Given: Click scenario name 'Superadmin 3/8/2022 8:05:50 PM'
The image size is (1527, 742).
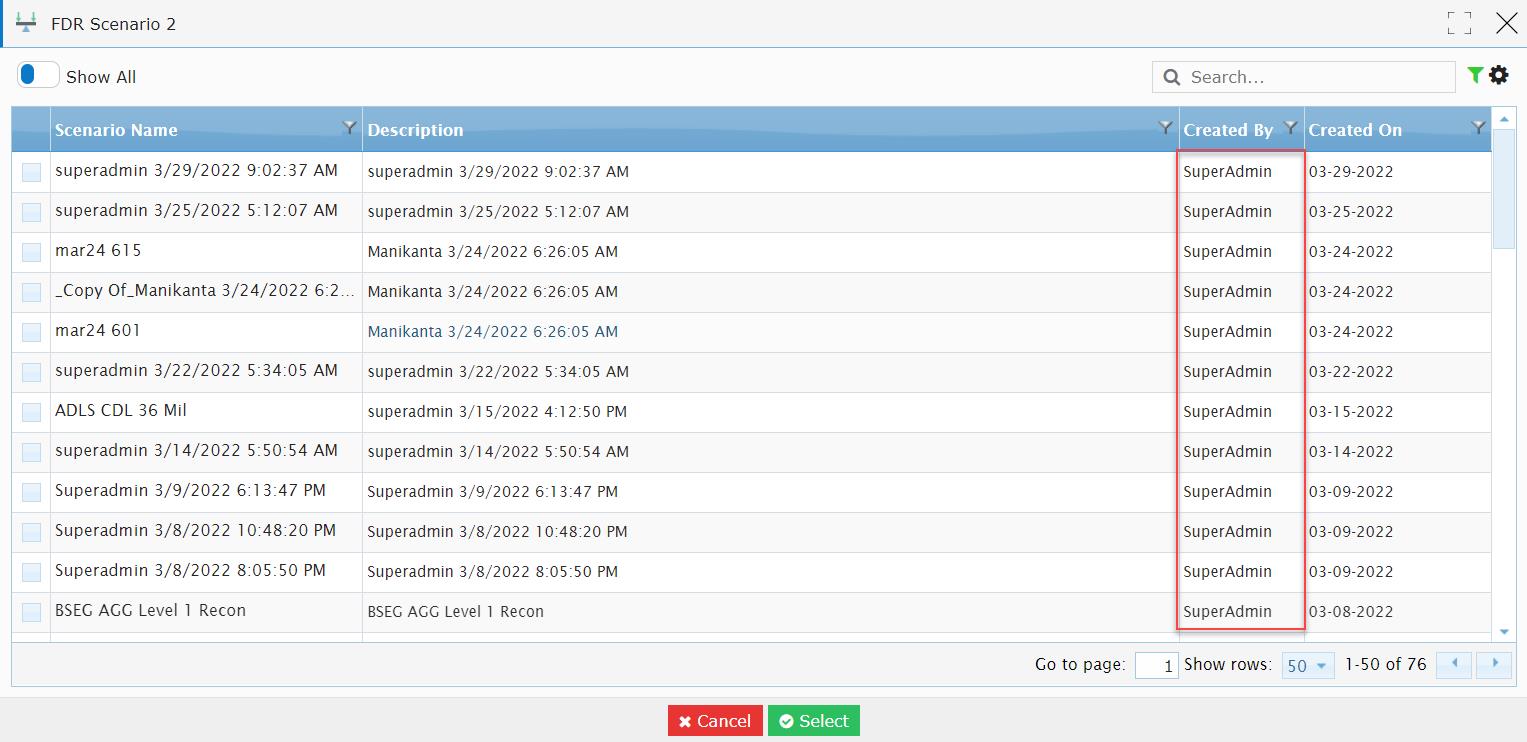Looking at the screenshot, I should 190,570.
